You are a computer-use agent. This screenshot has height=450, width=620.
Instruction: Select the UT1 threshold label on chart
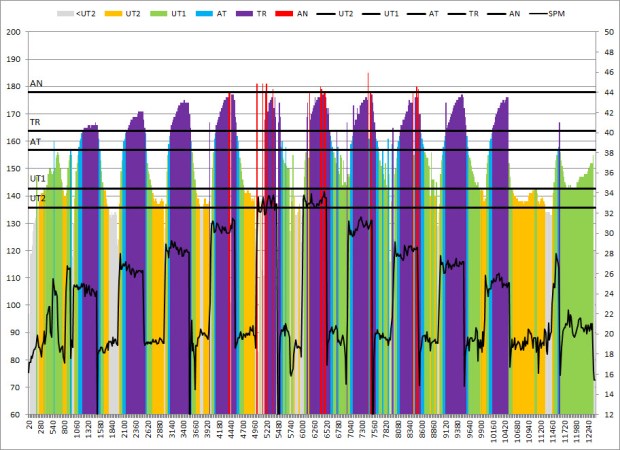pyautogui.click(x=38, y=179)
